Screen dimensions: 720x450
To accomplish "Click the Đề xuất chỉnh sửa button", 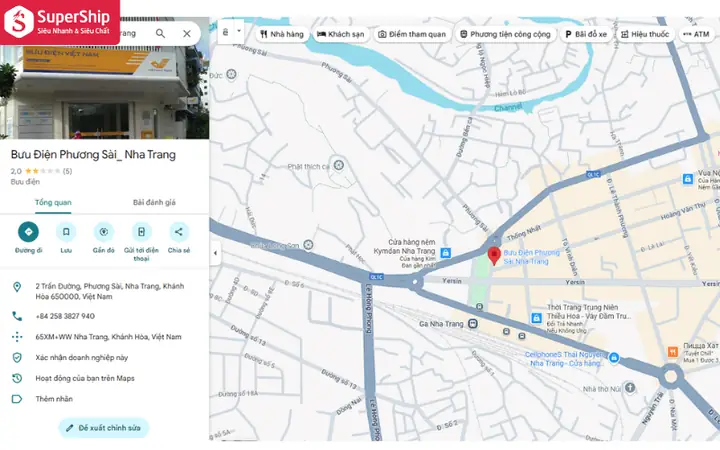I will tap(104, 428).
